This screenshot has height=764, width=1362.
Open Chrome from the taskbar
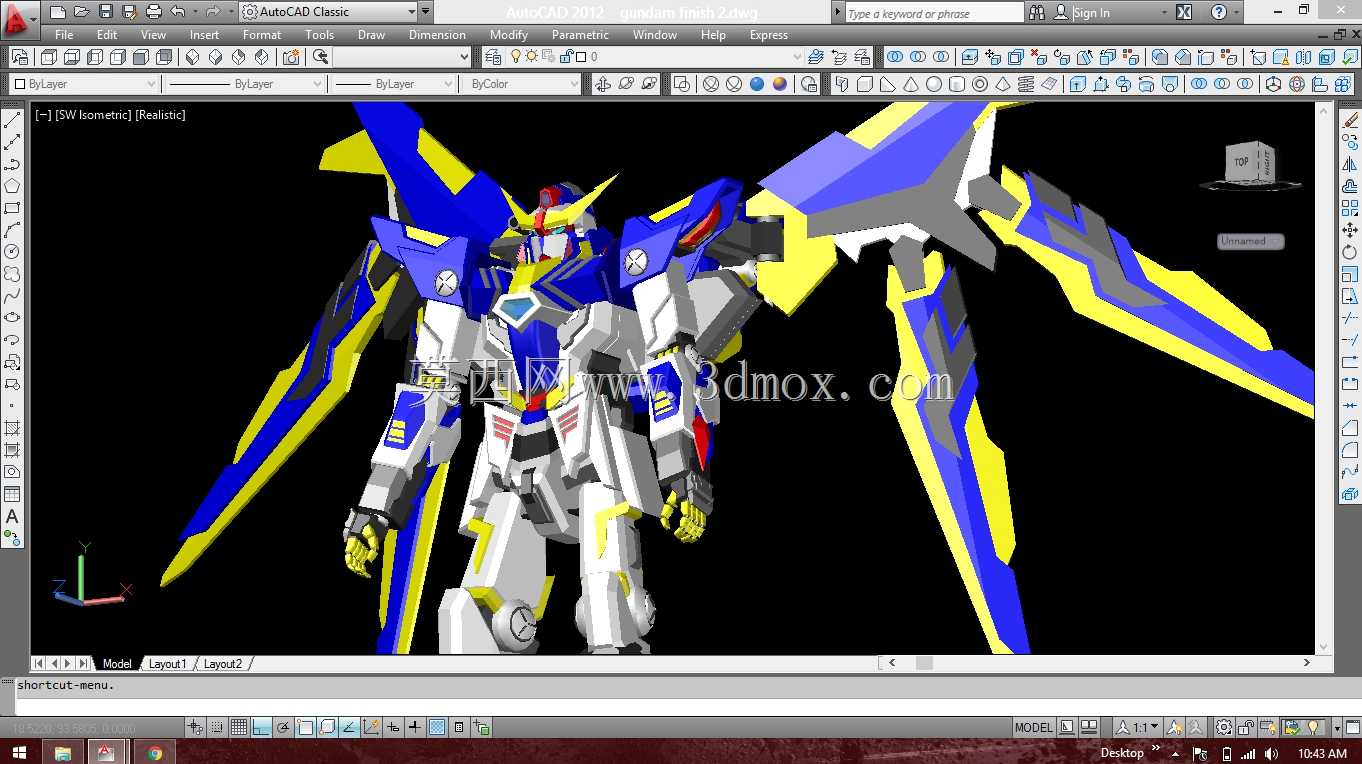(x=155, y=752)
